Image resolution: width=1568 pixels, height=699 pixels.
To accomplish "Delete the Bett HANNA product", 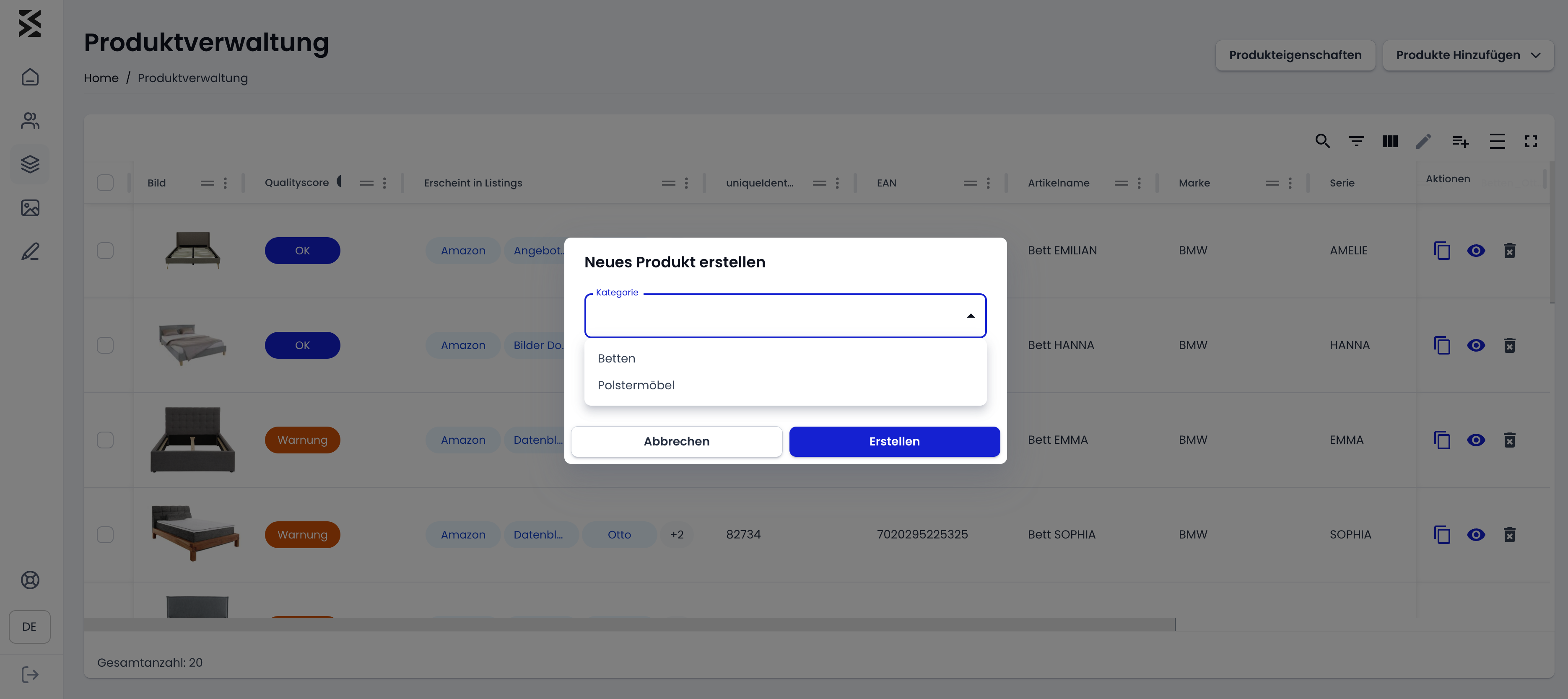I will coord(1509,346).
